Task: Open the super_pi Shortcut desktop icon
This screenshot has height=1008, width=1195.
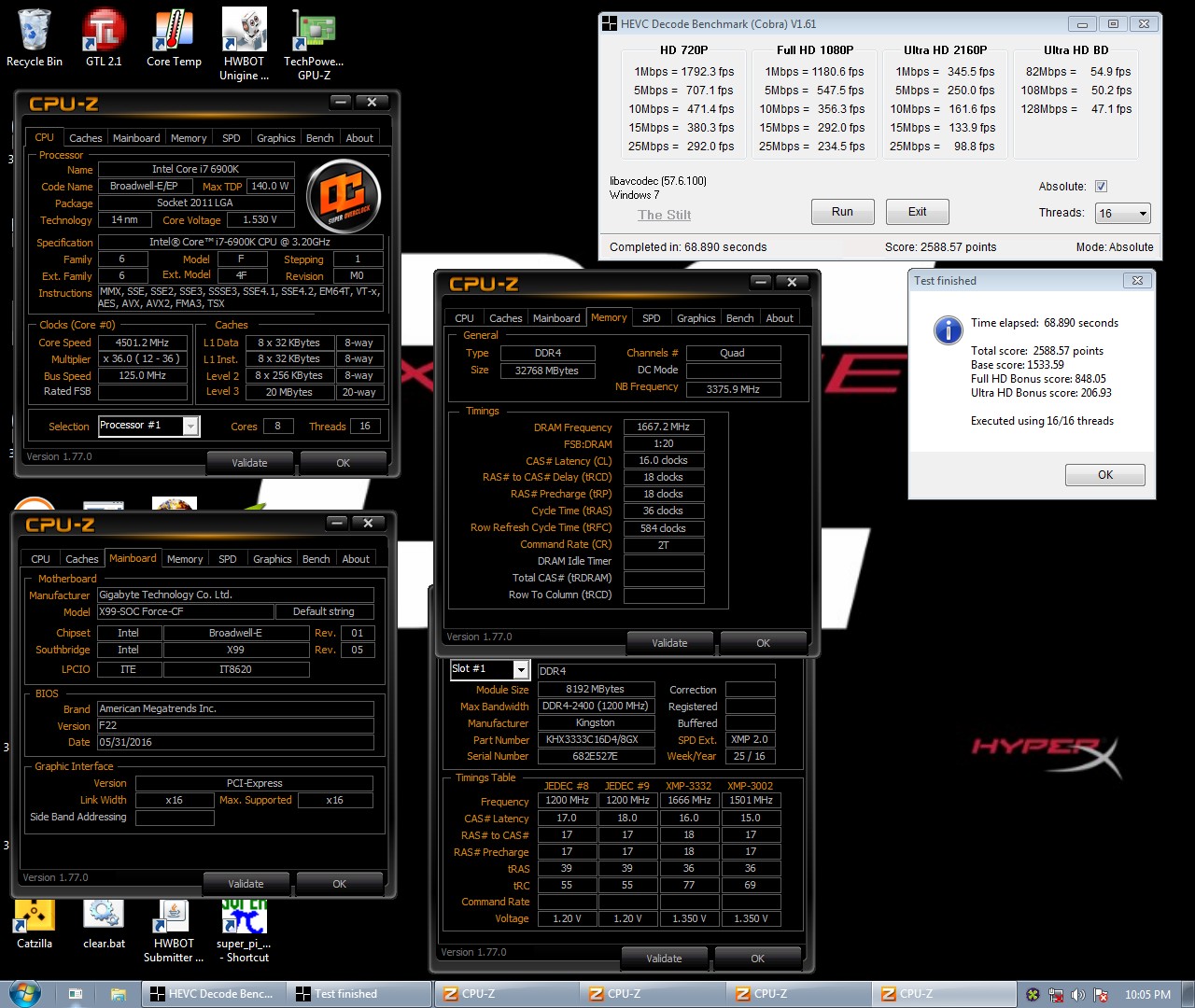Action: pyautogui.click(x=244, y=932)
